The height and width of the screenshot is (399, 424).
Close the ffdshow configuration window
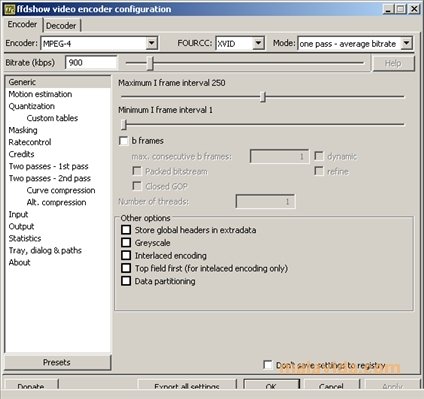click(414, 9)
